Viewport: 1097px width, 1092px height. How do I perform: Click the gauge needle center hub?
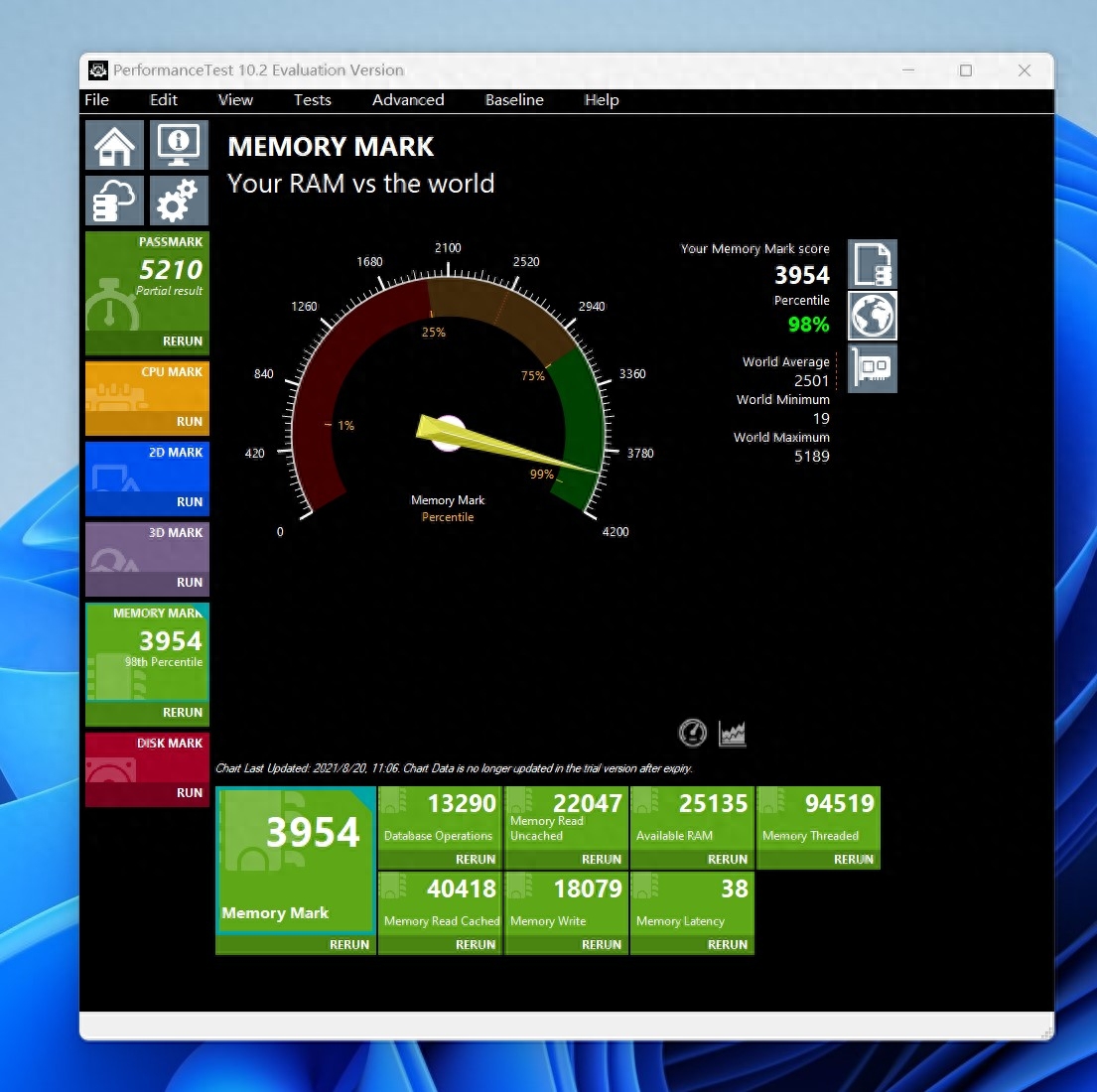[x=448, y=434]
